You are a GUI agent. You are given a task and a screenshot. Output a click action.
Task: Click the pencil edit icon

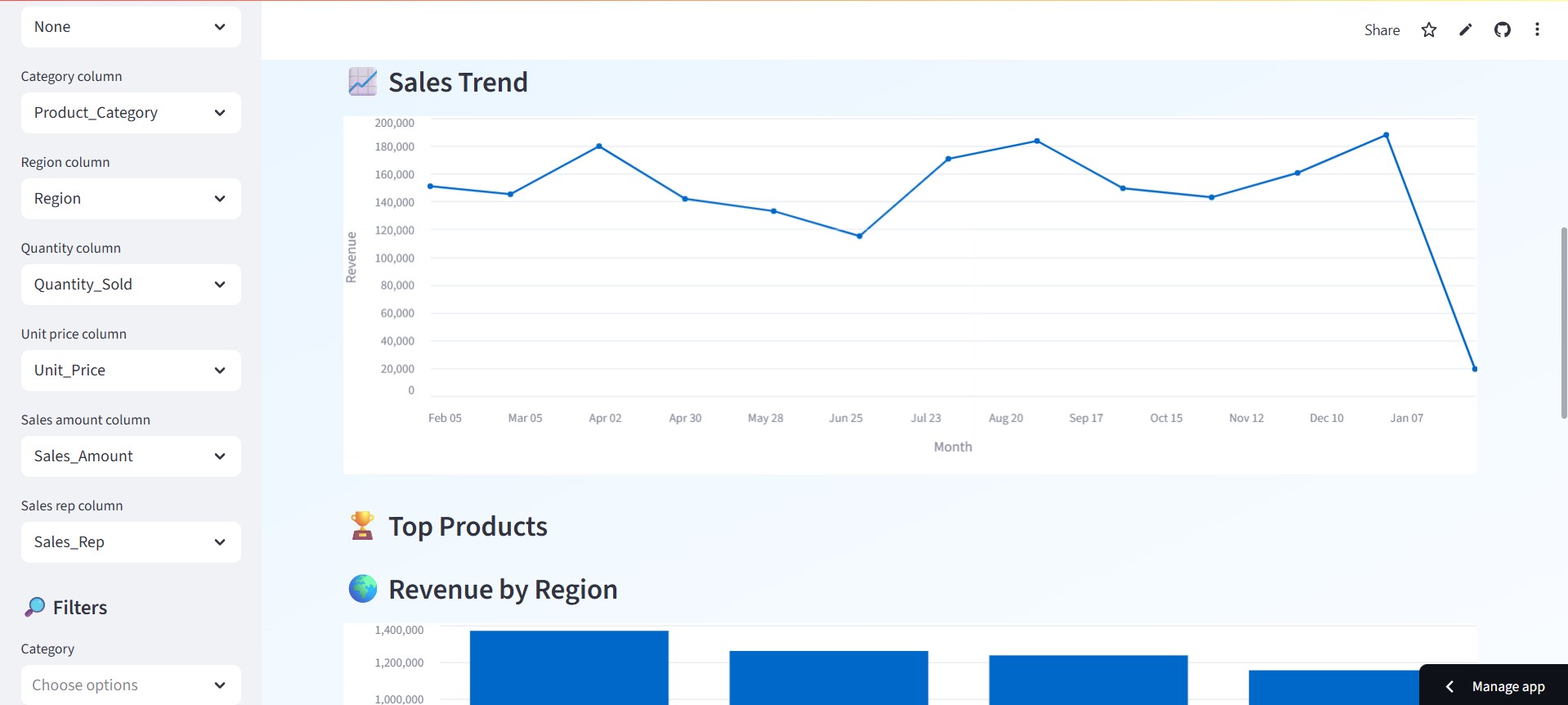click(1465, 30)
